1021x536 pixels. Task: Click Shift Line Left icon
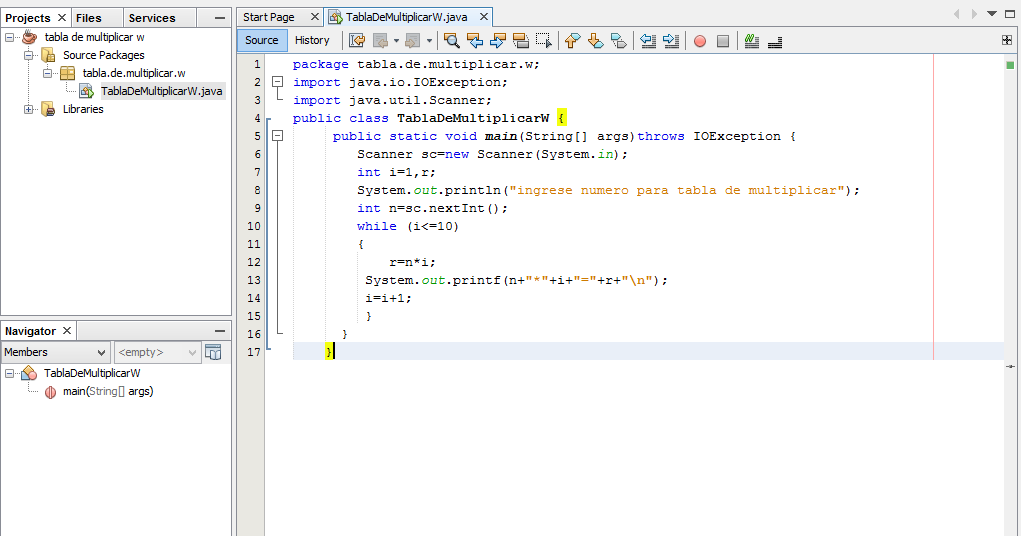pyautogui.click(x=648, y=40)
